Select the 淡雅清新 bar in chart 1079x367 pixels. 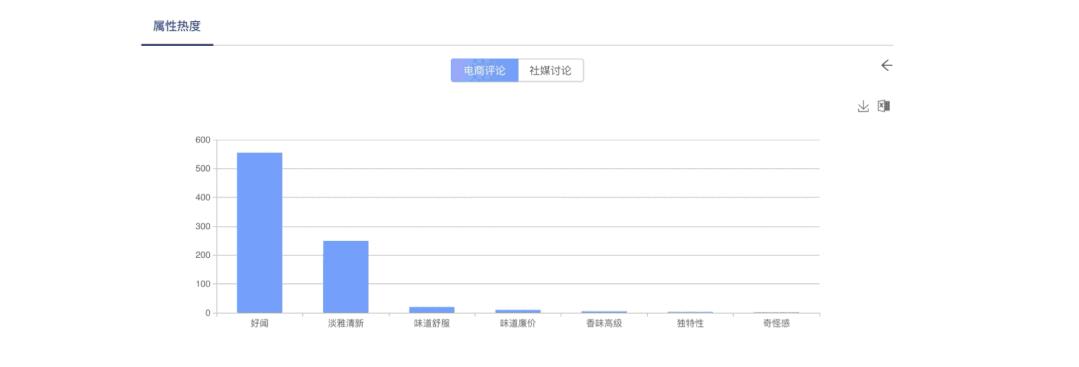pos(345,277)
